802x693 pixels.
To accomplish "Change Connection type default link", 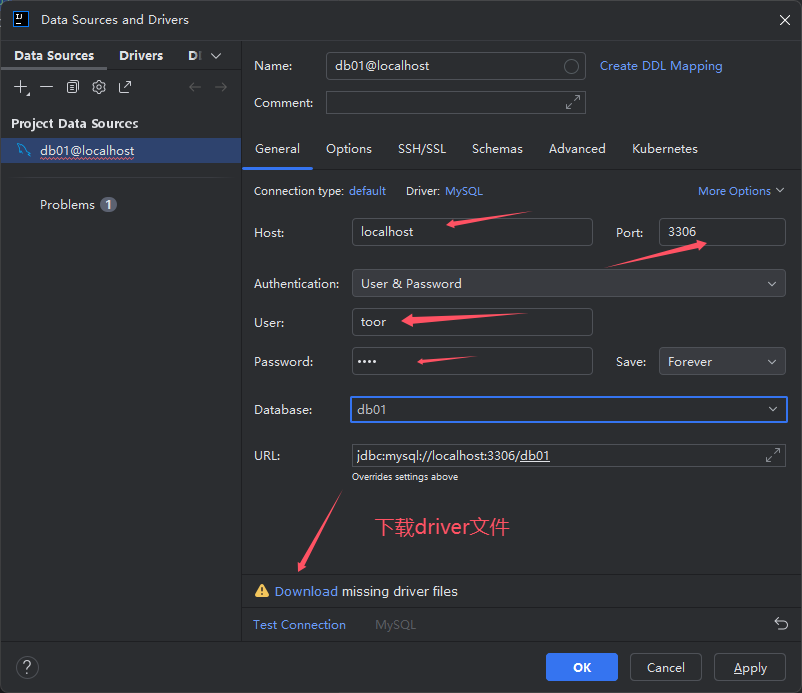I will coord(367,191).
